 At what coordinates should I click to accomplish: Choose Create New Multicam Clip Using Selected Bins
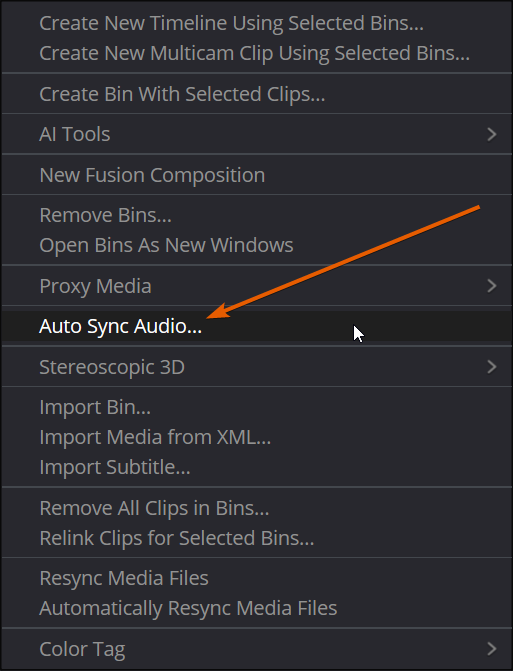click(257, 53)
